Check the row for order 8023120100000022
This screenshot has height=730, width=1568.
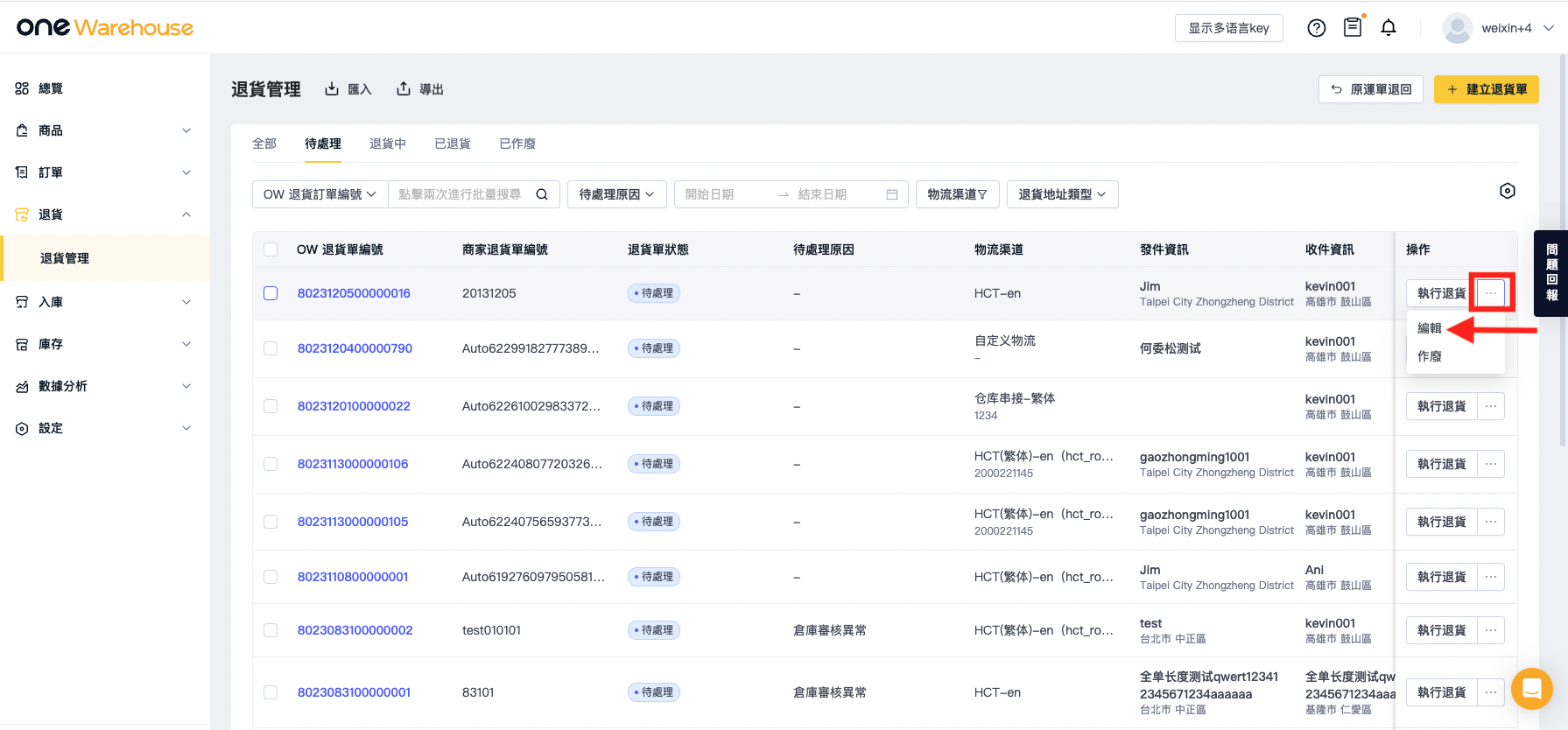(x=271, y=406)
